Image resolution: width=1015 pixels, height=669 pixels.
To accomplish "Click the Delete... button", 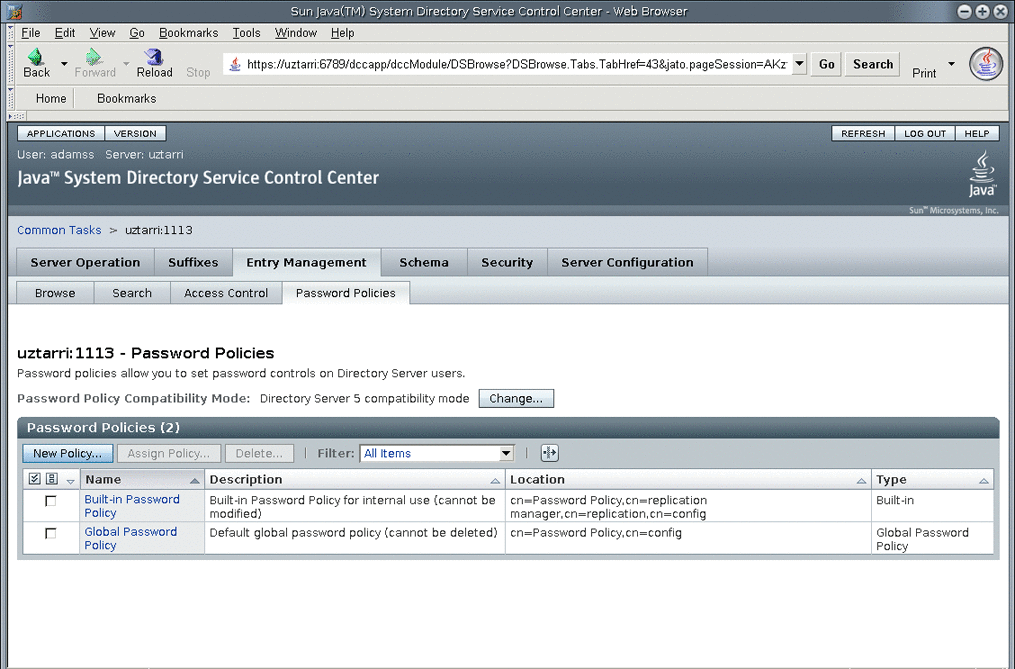I will [259, 453].
